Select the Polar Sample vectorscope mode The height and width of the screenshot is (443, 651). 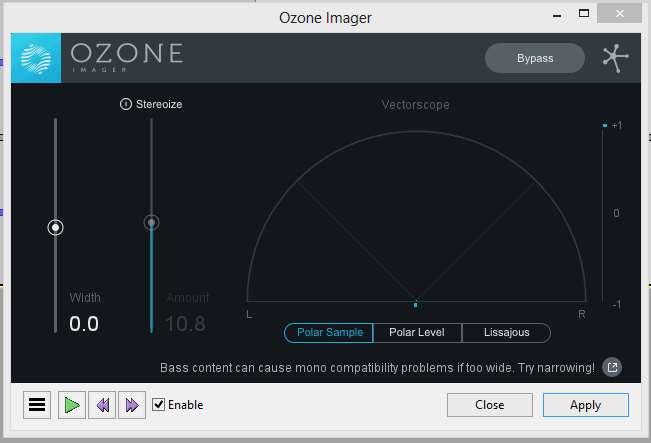(329, 332)
